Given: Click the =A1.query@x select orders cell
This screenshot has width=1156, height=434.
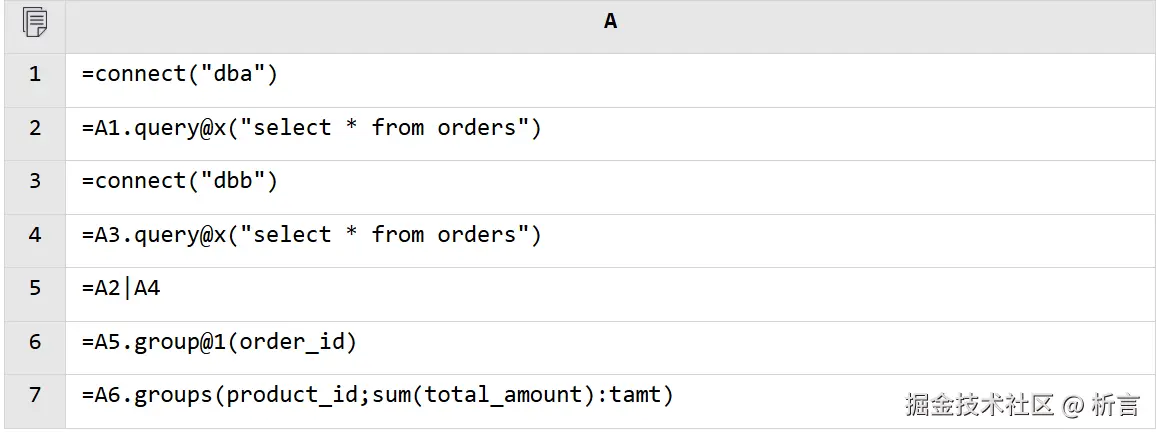Looking at the screenshot, I should pyautogui.click(x=311, y=128).
